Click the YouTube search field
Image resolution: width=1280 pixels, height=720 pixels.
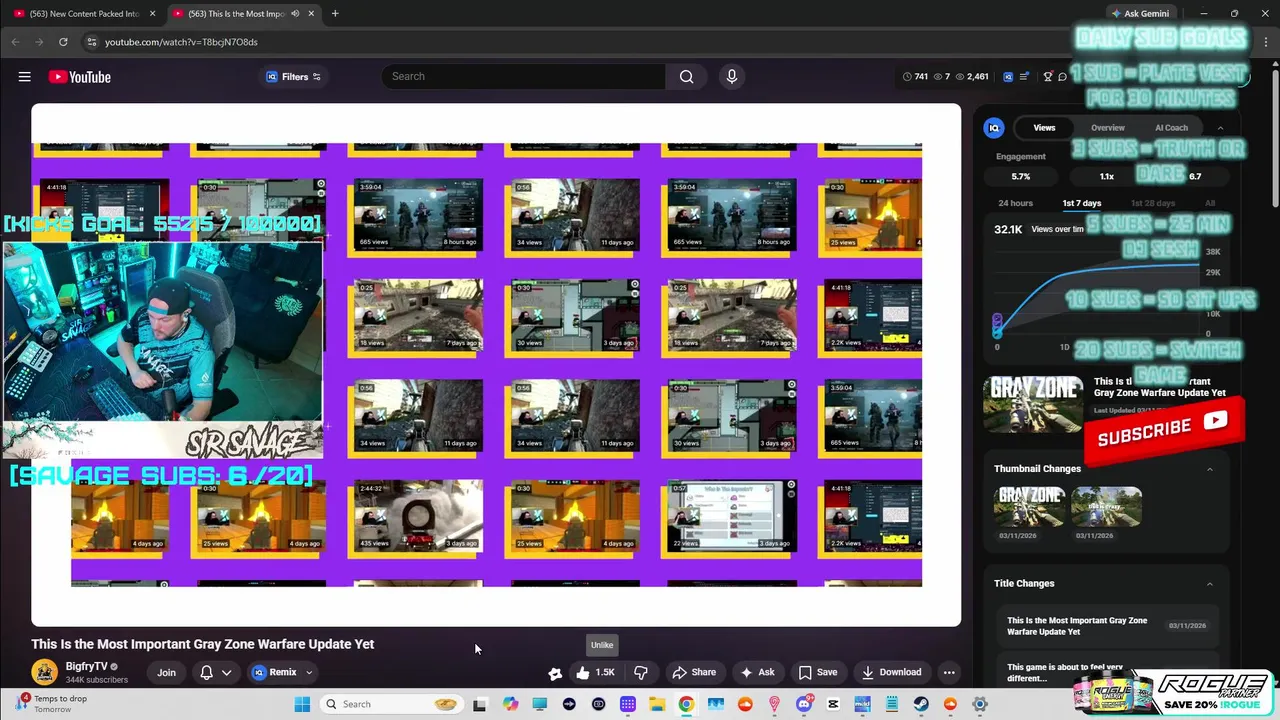(523, 77)
